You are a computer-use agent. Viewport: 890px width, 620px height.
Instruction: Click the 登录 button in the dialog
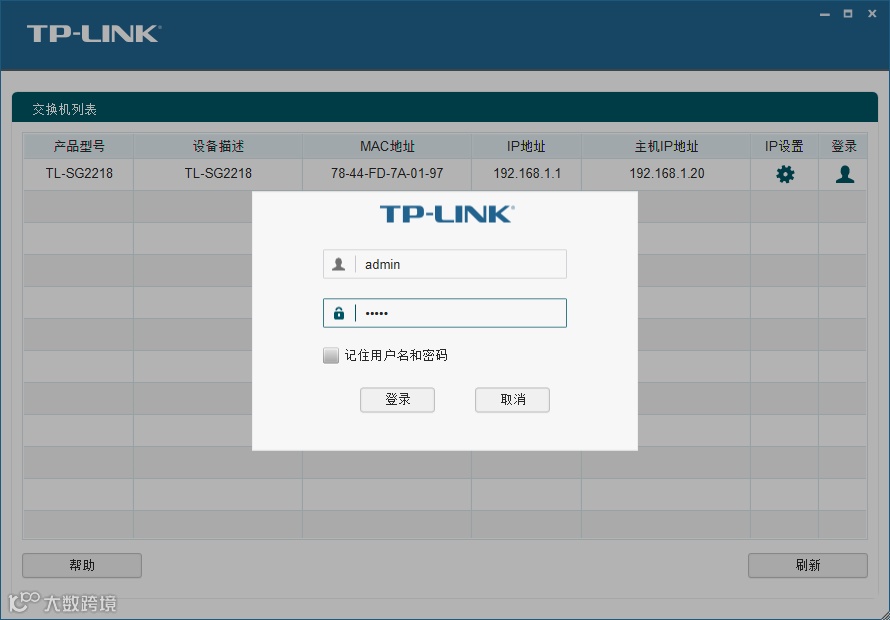pos(397,400)
